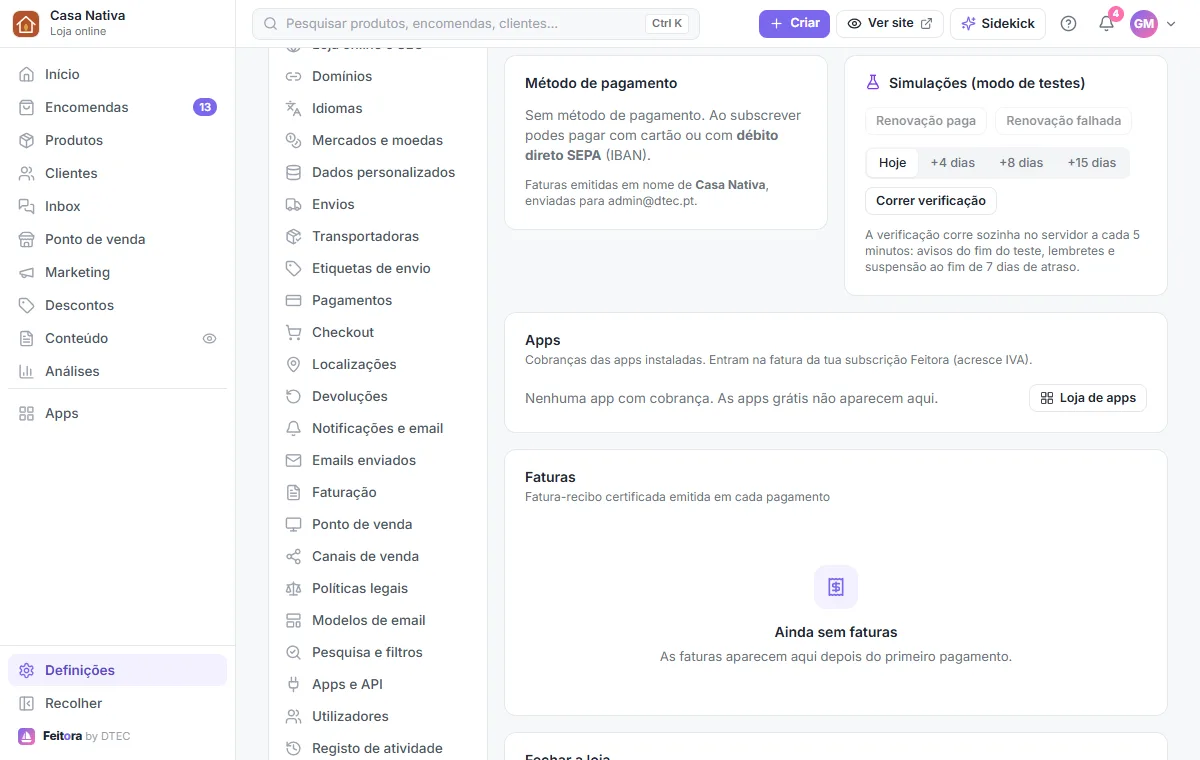Click the Renovação falhada button
This screenshot has height=760, width=1200.
tap(1063, 121)
